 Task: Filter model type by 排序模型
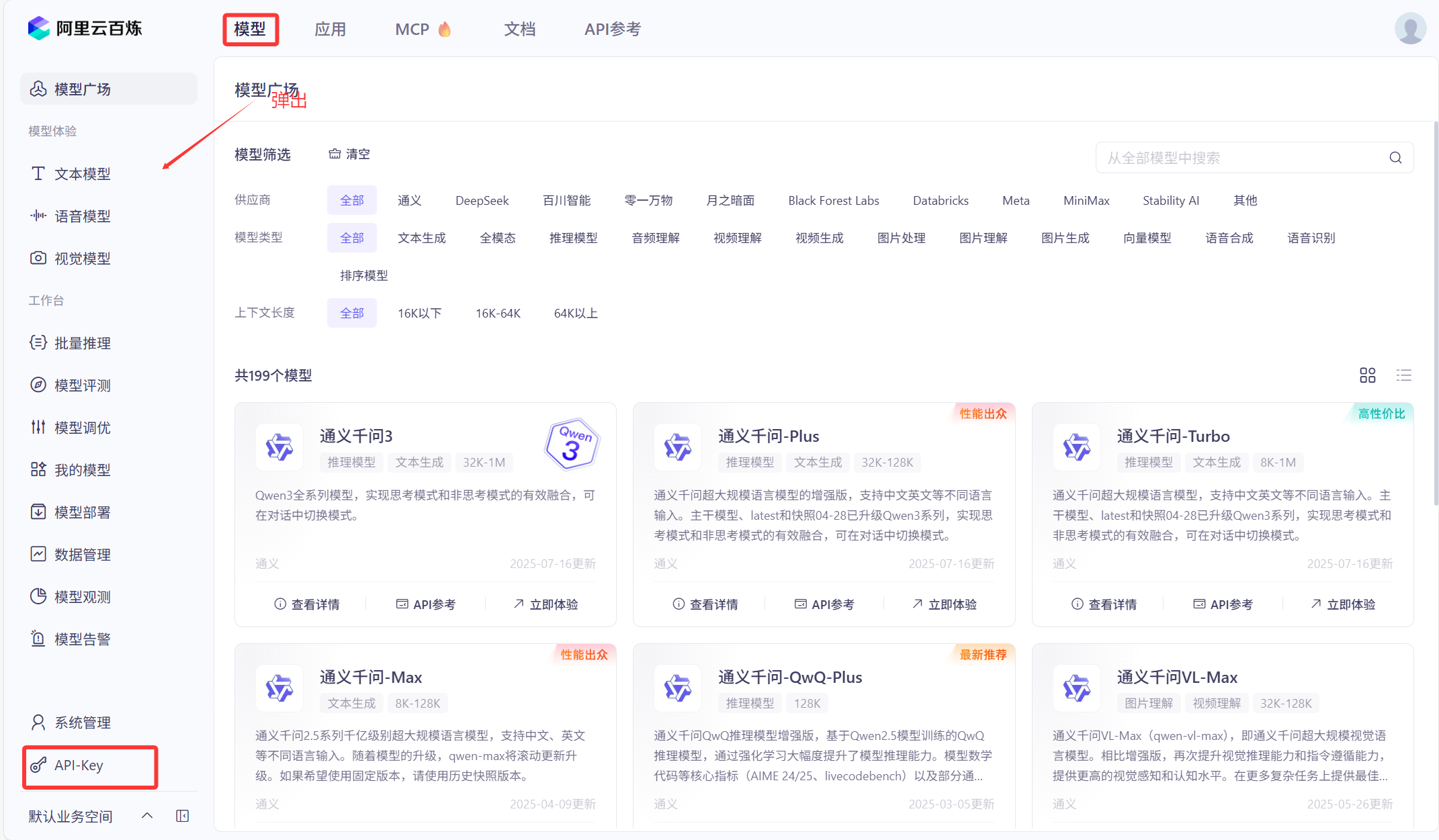363,275
